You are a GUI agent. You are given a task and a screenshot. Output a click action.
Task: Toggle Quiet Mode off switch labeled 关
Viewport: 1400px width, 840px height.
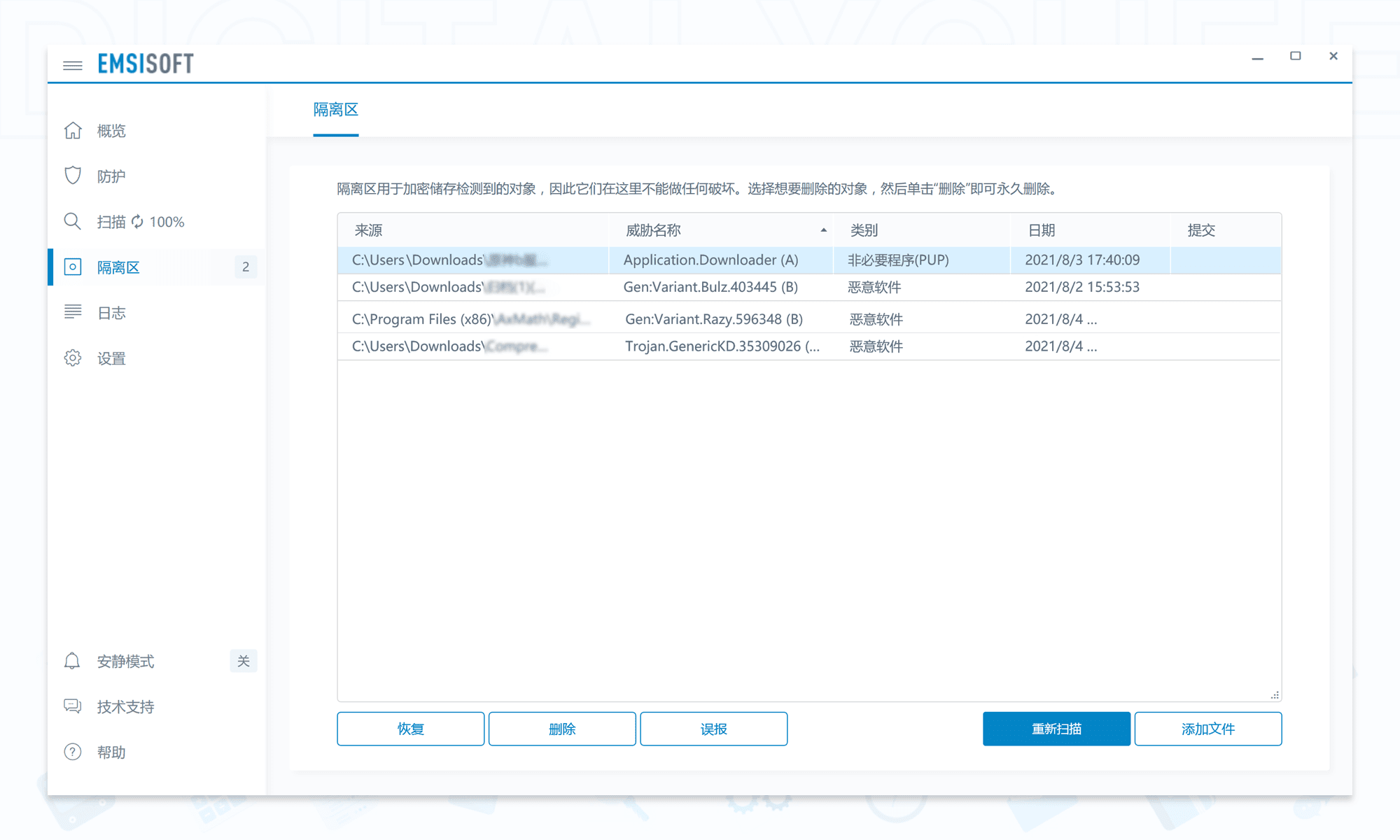point(244,661)
